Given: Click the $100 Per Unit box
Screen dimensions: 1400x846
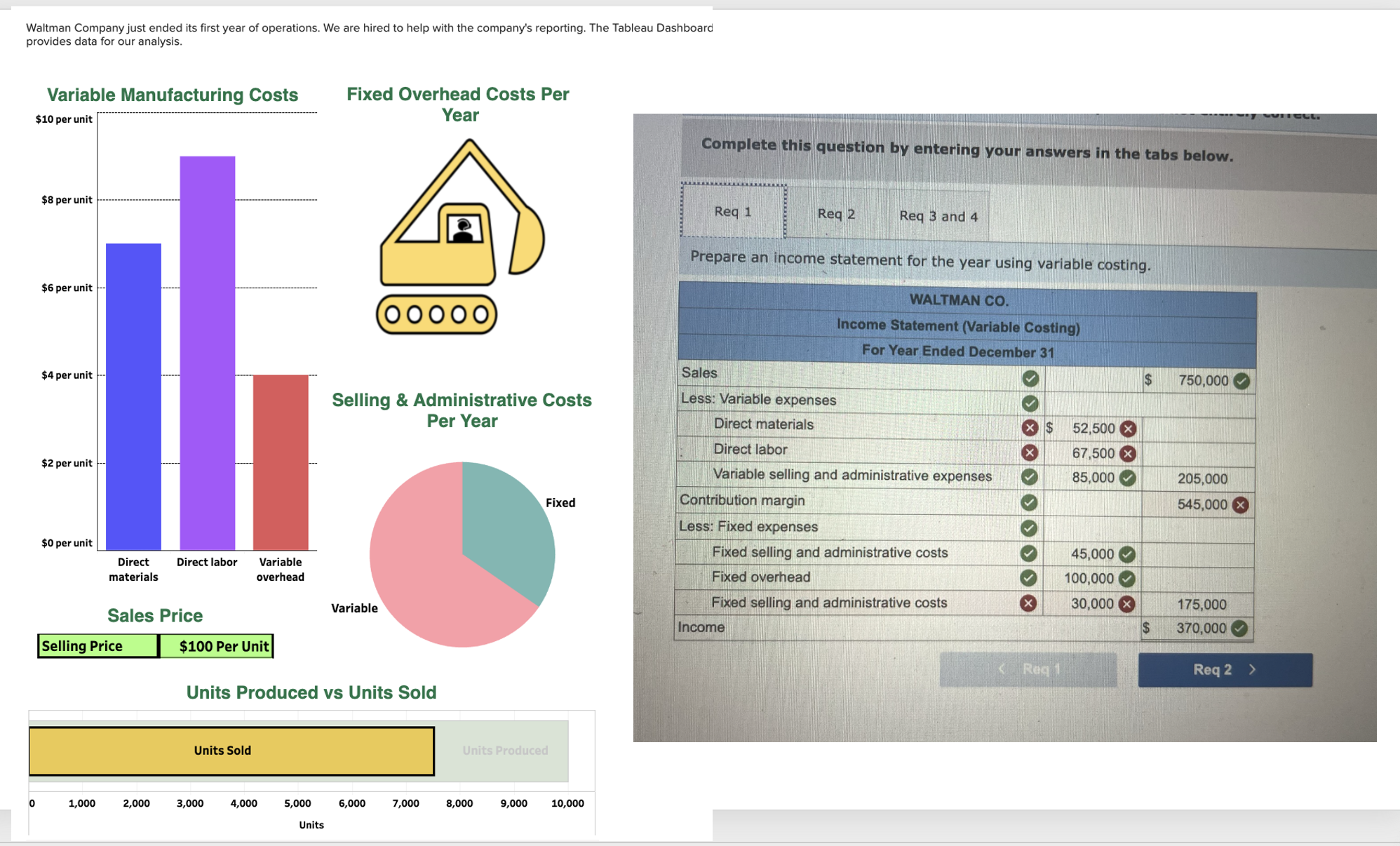Looking at the screenshot, I should [x=217, y=646].
